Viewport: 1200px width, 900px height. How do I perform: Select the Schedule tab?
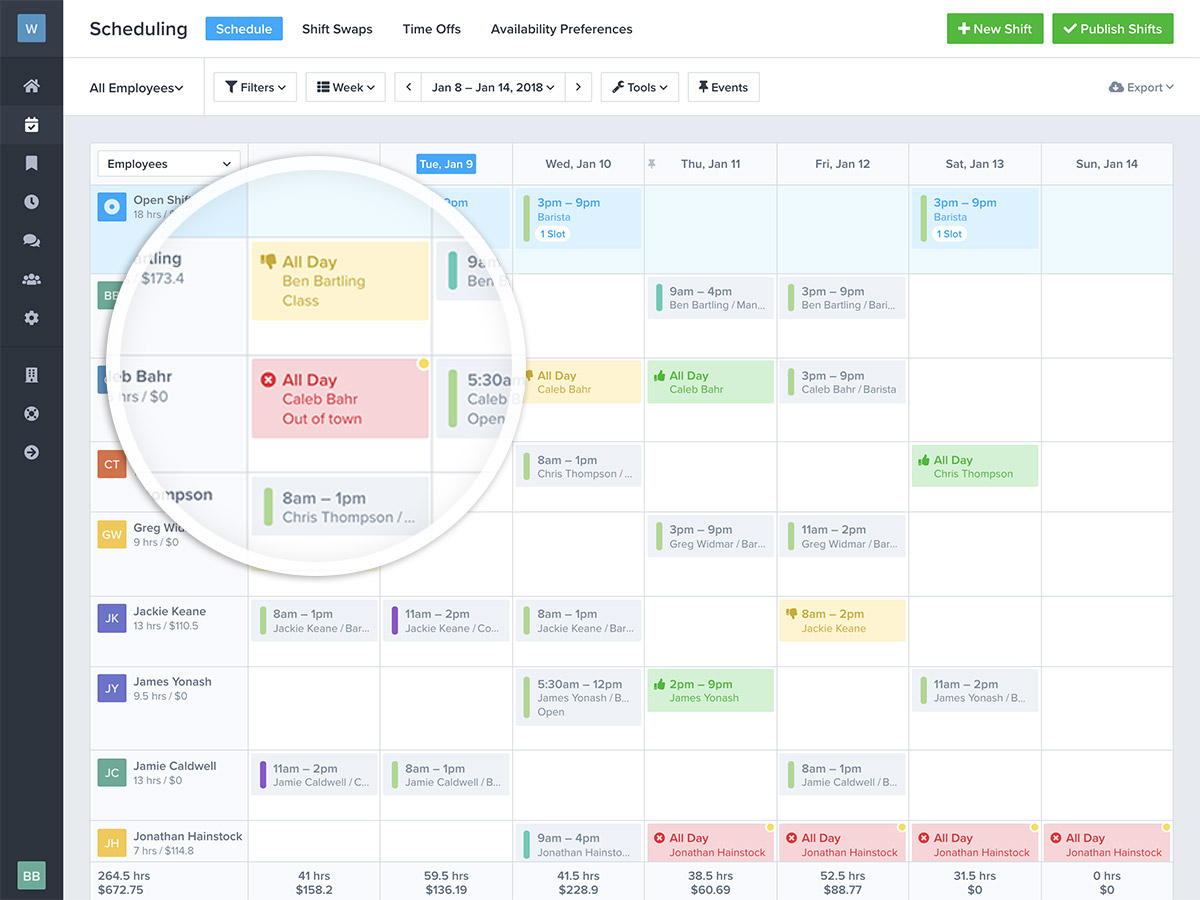pos(244,29)
